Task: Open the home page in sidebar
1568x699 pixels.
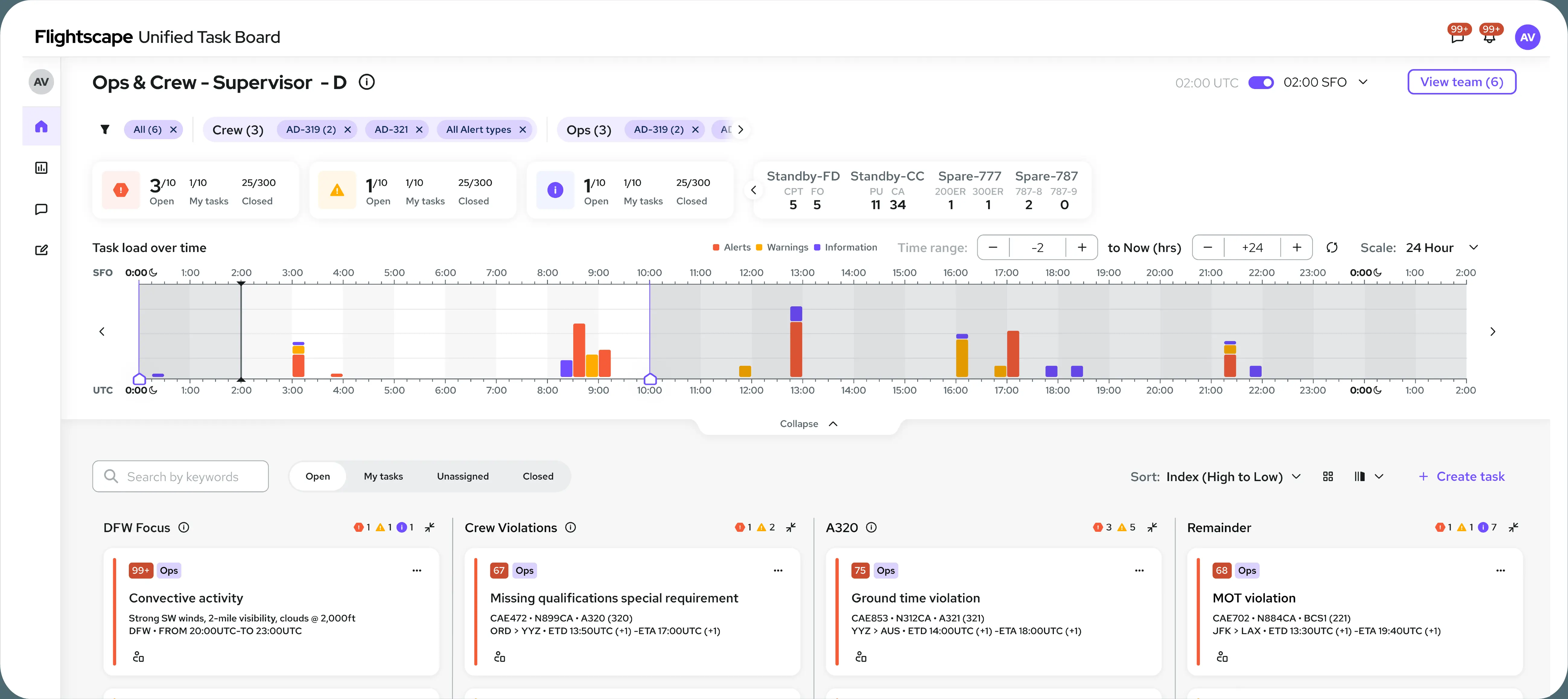Action: click(41, 127)
